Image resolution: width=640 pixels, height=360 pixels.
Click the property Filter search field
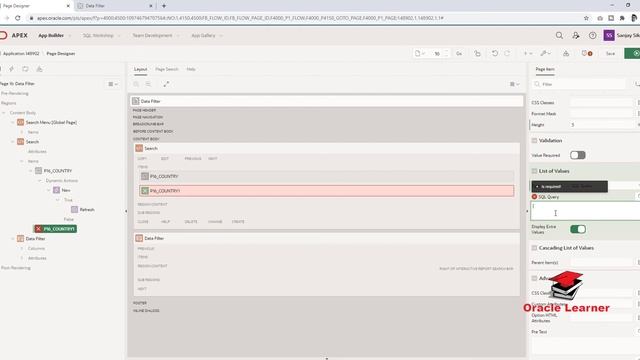(579, 84)
